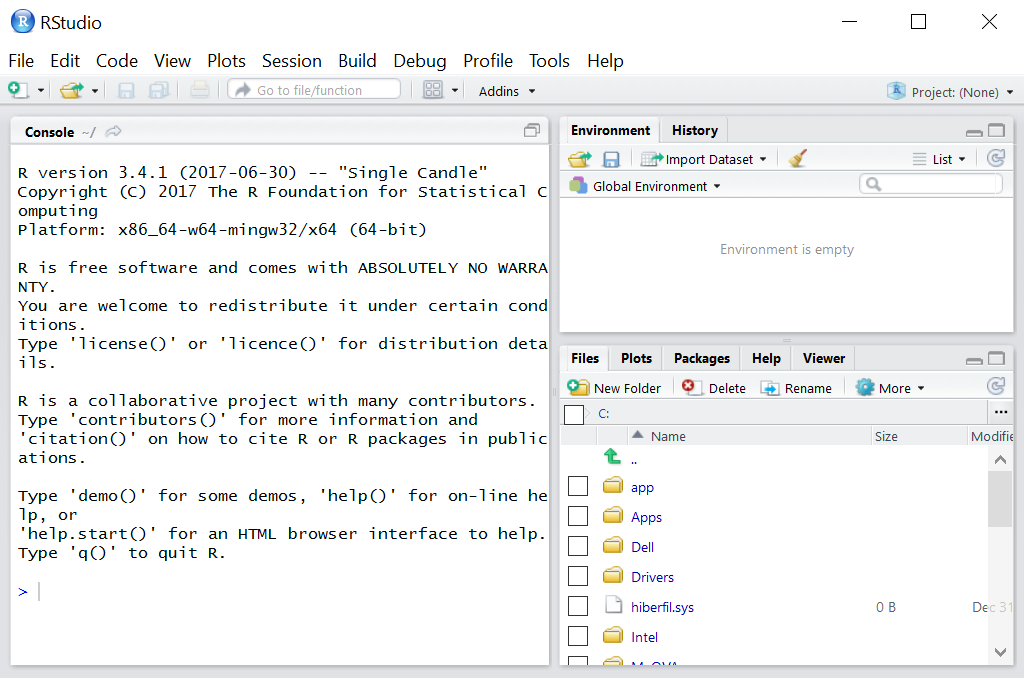Click the print icon in the toolbar
This screenshot has width=1024, height=678.
click(199, 90)
